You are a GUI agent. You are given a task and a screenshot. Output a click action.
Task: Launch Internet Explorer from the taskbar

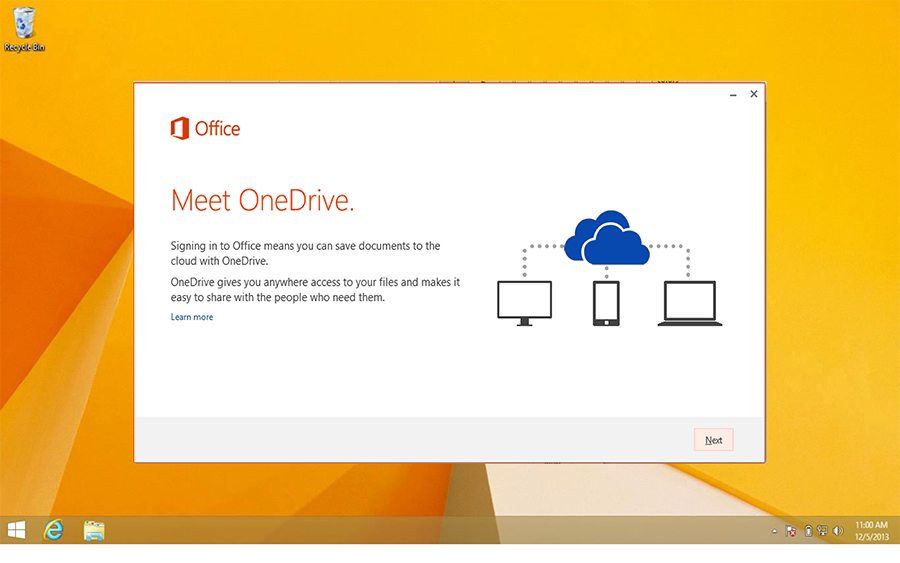click(54, 530)
